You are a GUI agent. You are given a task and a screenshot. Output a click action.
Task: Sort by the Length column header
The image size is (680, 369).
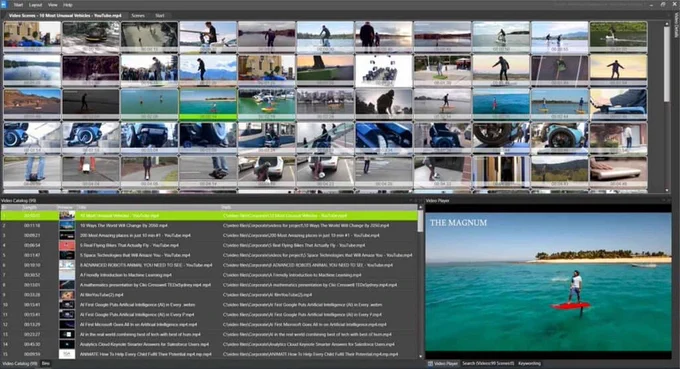point(29,207)
